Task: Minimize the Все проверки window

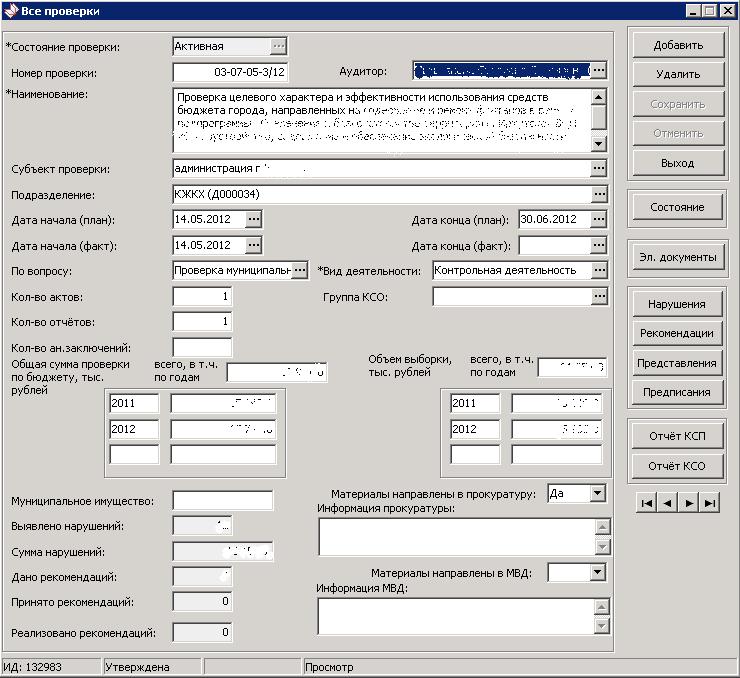Action: [692, 11]
